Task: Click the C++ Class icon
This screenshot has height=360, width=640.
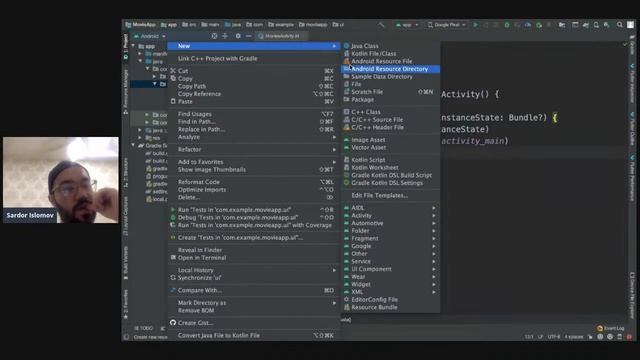Action: [347, 112]
